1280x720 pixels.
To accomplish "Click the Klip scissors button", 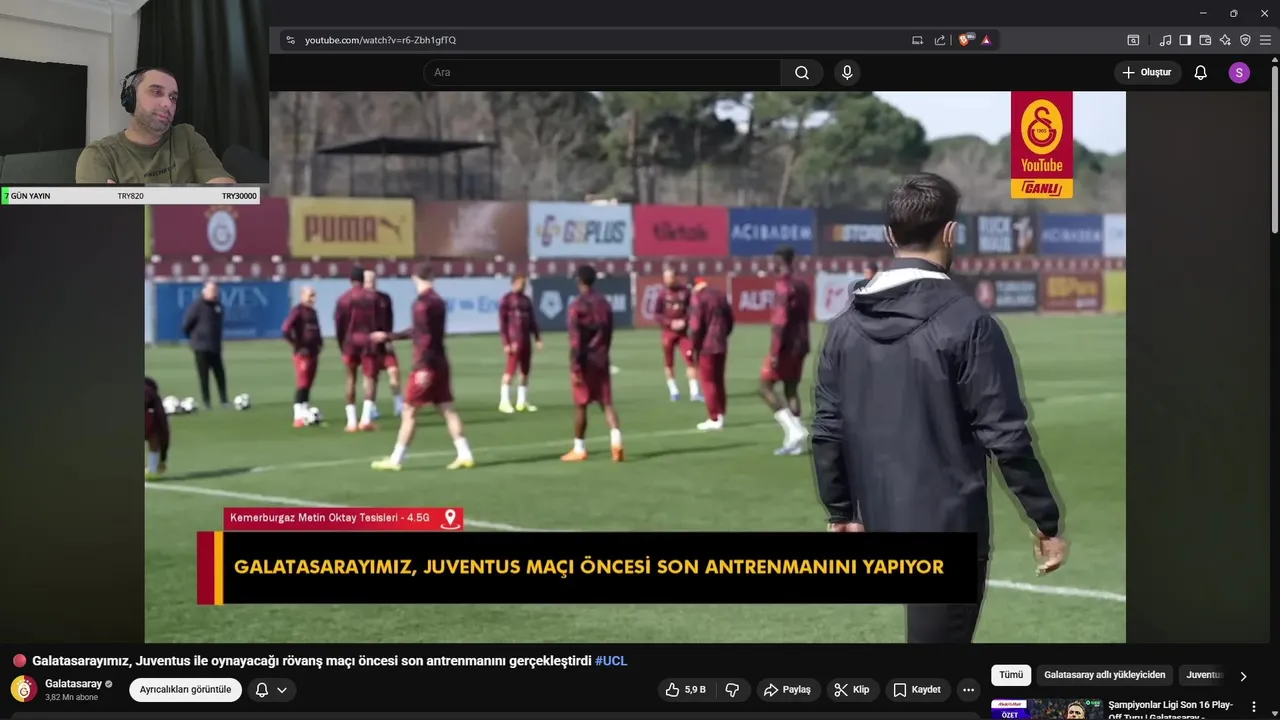I will (852, 690).
